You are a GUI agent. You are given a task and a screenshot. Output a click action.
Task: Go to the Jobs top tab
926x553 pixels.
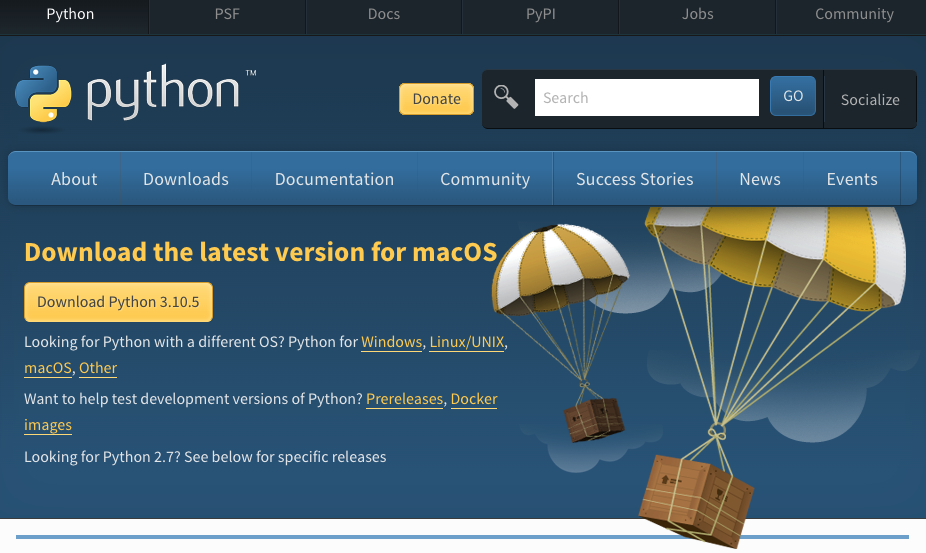[x=697, y=14]
